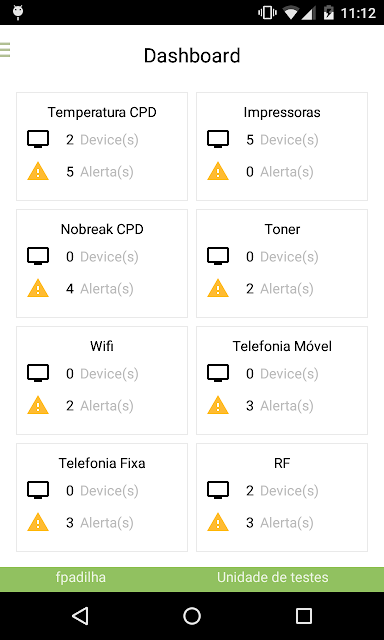Image resolution: width=384 pixels, height=640 pixels.
Task: Open the hamburger menu icon
Action: point(5,50)
